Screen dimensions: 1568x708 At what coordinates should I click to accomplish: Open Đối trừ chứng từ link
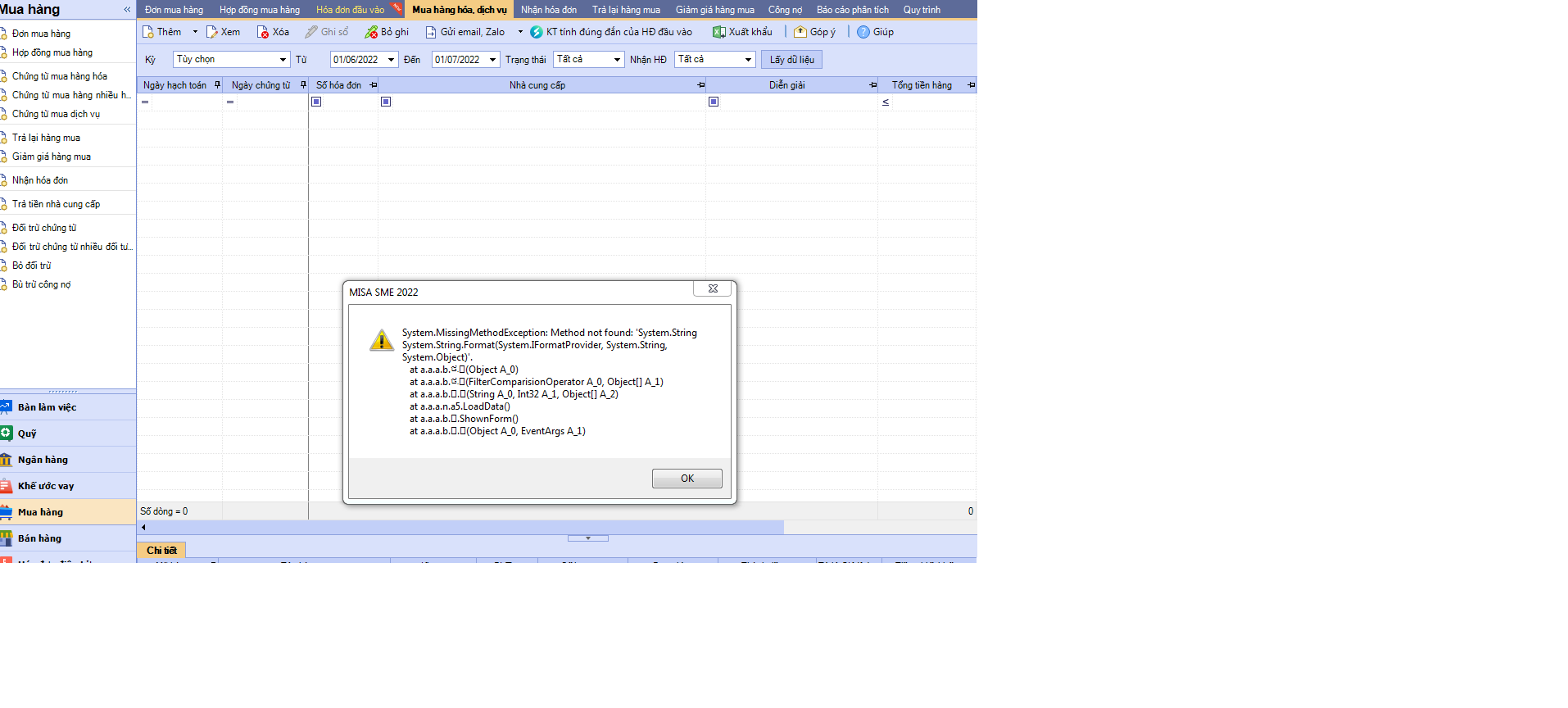44,228
